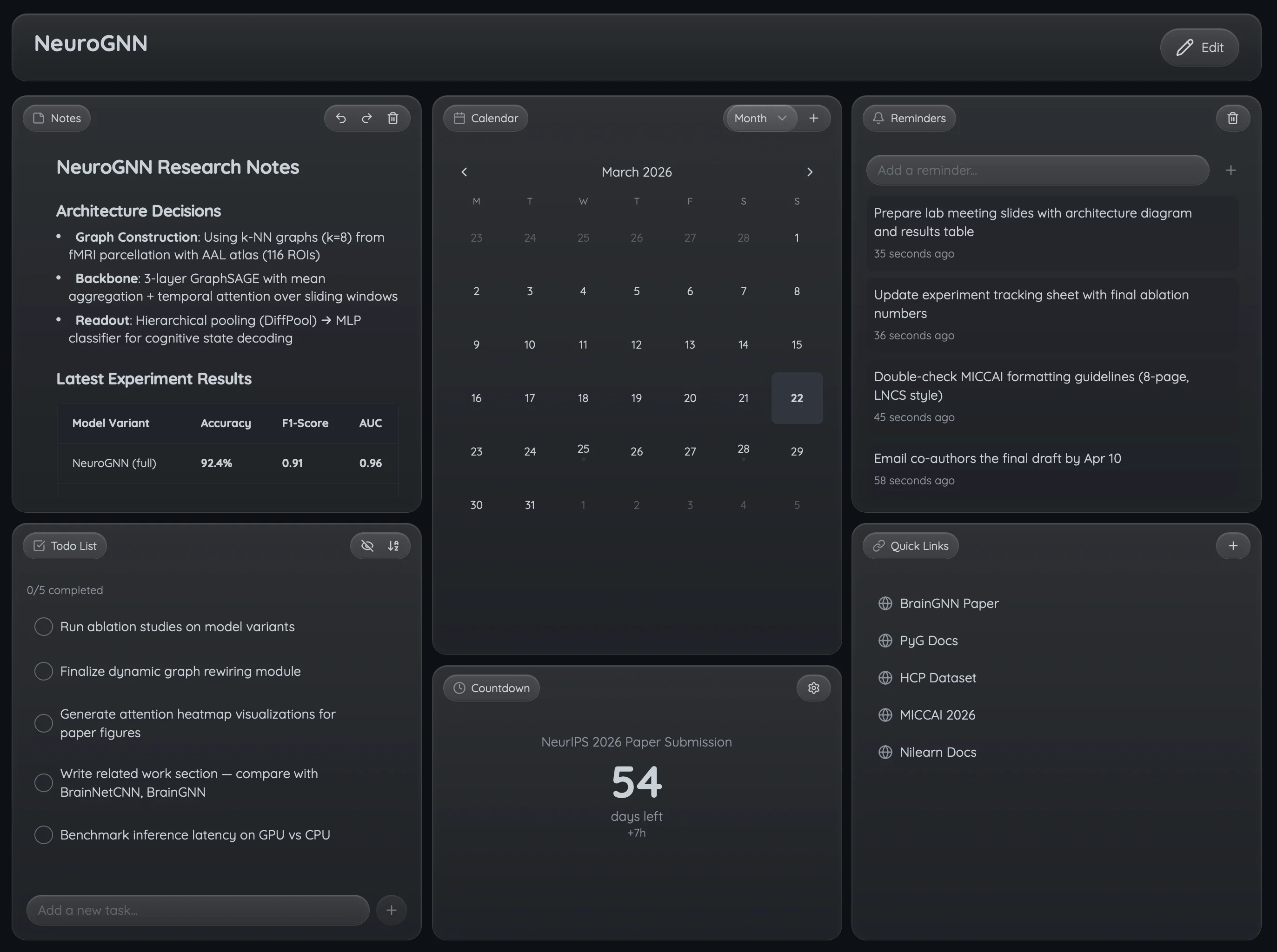Add a new quick link with the plus icon

click(1233, 545)
